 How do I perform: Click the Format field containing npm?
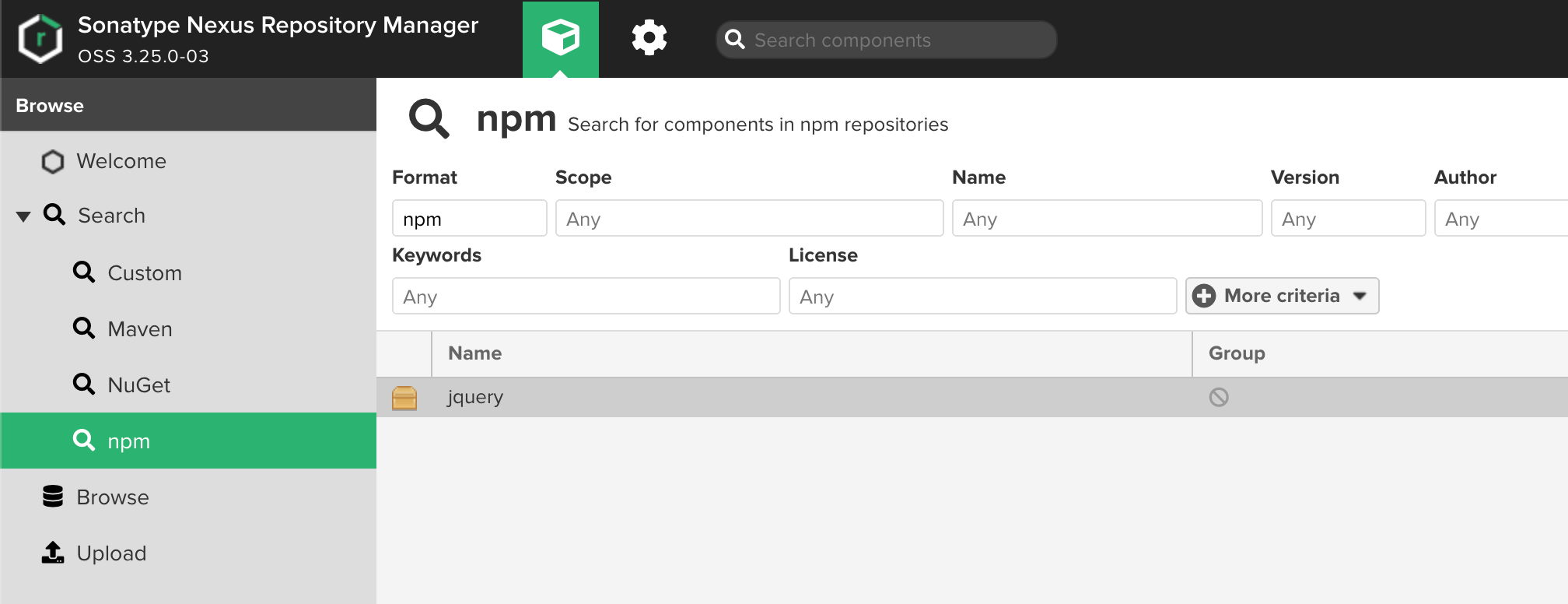(470, 219)
